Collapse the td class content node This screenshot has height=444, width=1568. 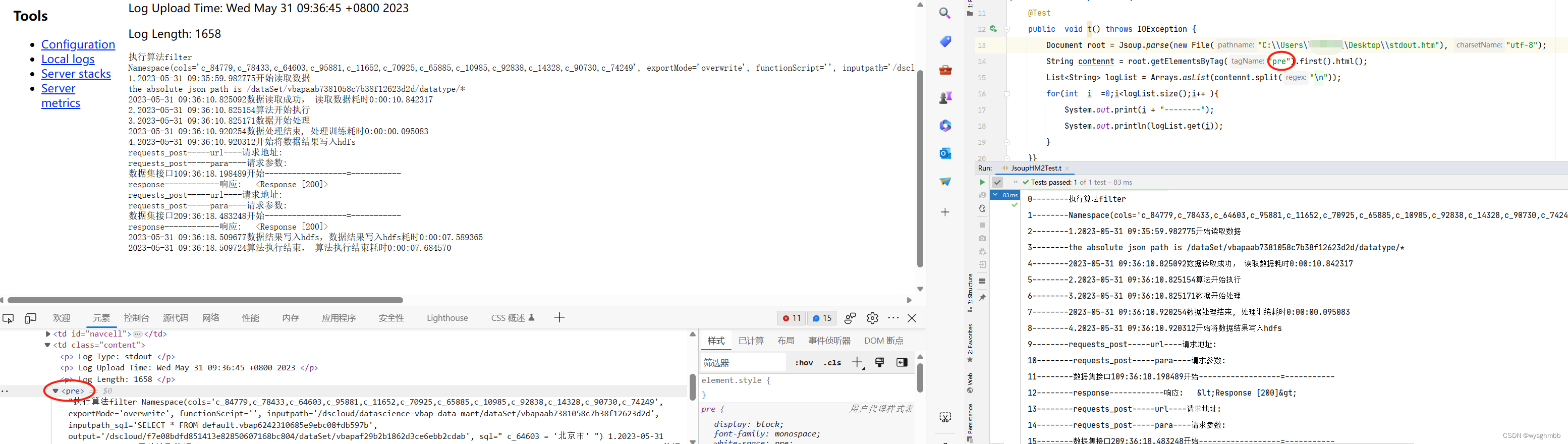click(x=47, y=345)
